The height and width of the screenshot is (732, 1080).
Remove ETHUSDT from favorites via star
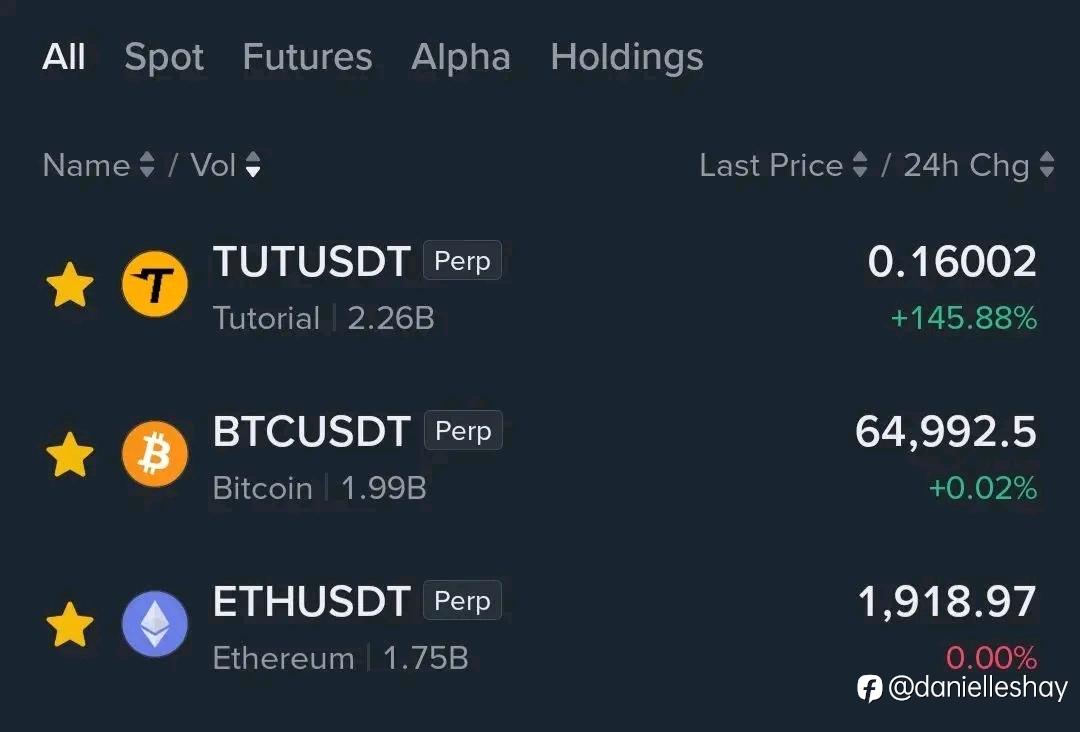click(x=70, y=625)
